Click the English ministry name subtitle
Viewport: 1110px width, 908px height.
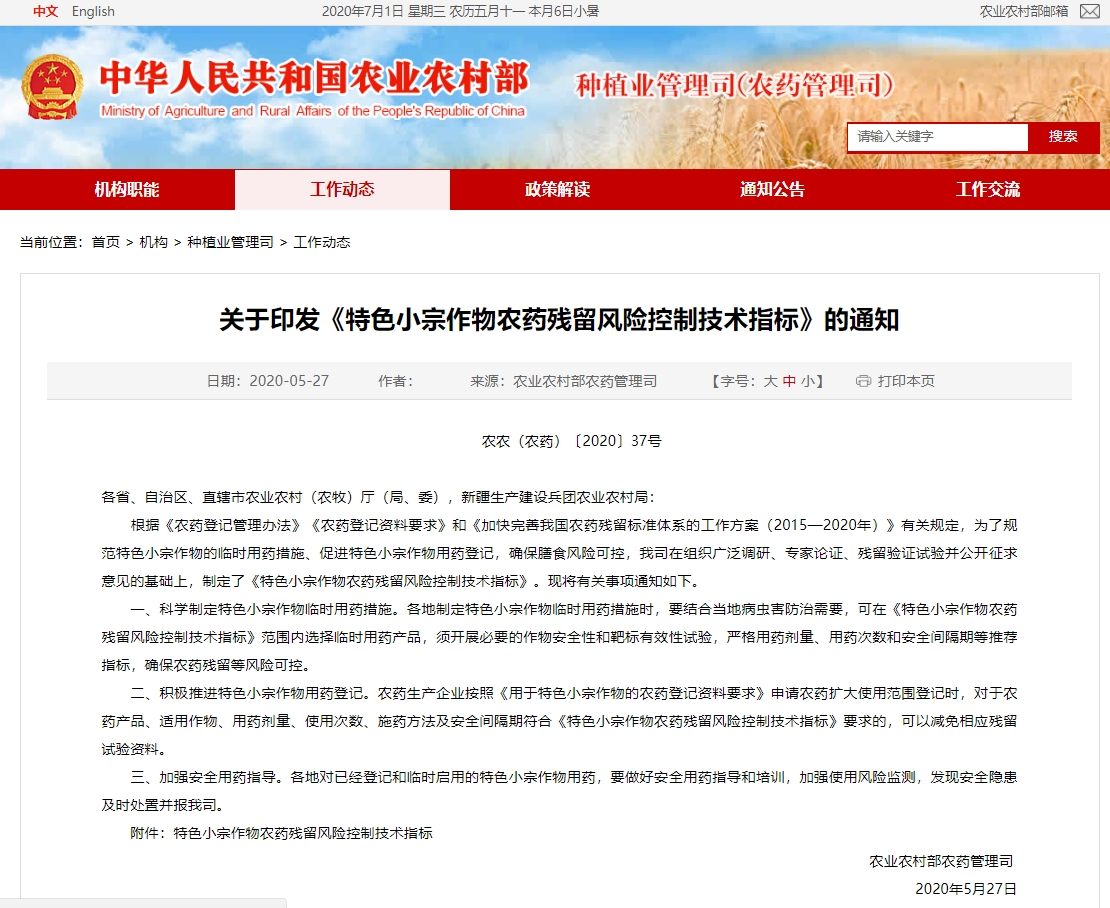pos(313,111)
